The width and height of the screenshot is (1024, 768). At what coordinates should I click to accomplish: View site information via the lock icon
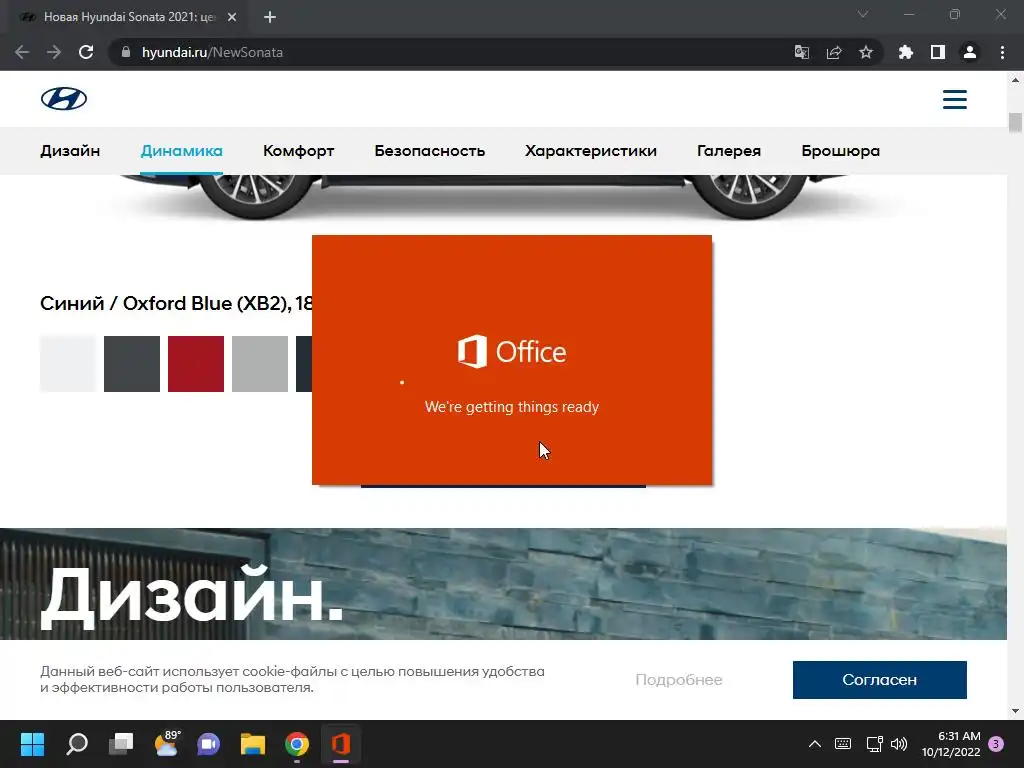[x=126, y=52]
